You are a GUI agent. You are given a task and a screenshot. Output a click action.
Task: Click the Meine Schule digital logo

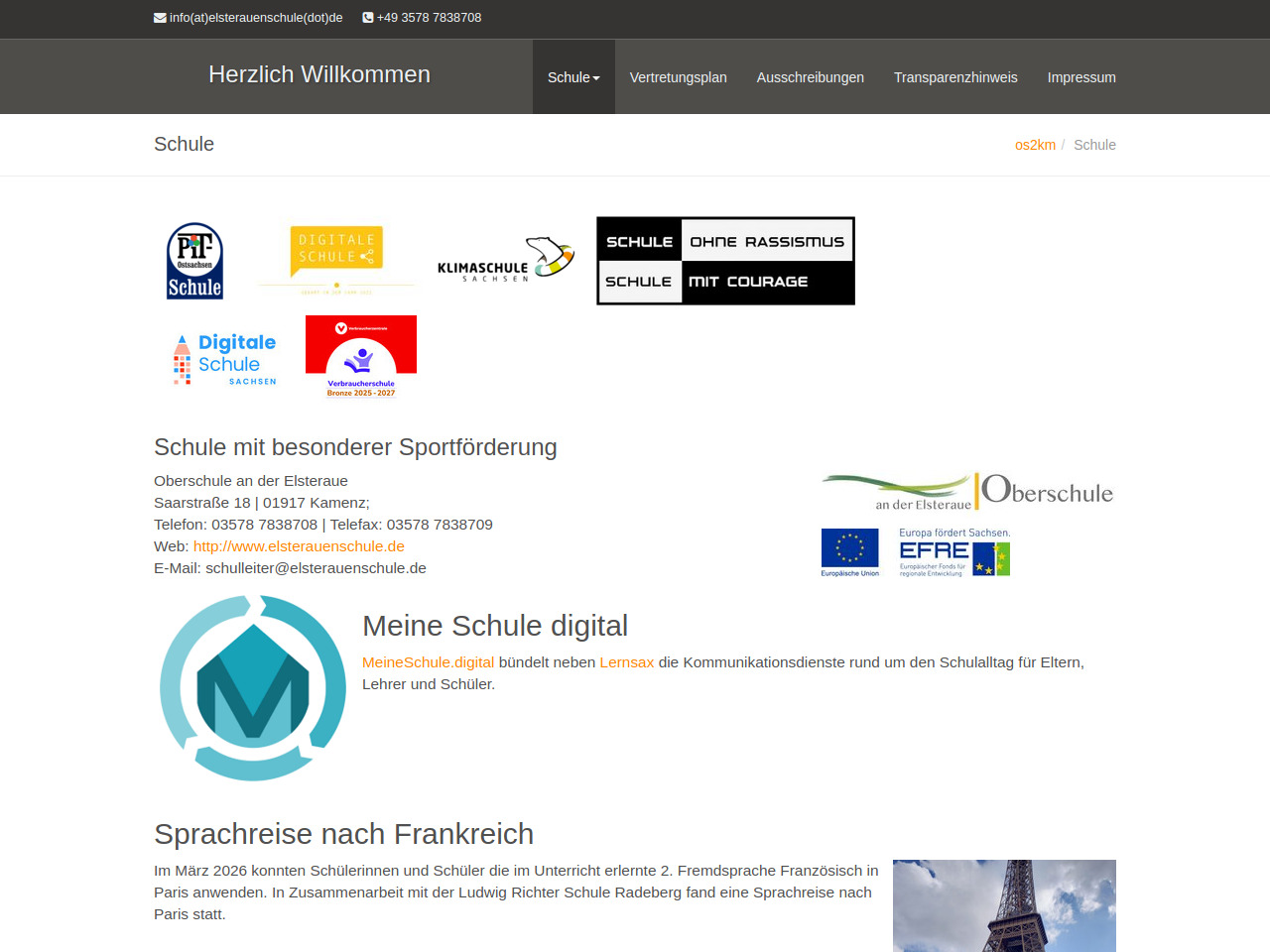coord(253,687)
